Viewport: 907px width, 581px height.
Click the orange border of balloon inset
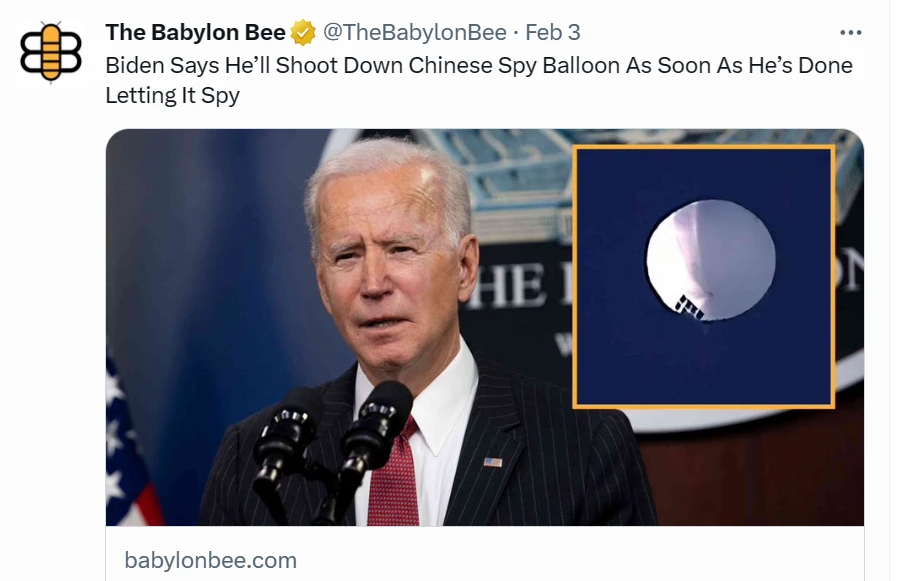[703, 147]
